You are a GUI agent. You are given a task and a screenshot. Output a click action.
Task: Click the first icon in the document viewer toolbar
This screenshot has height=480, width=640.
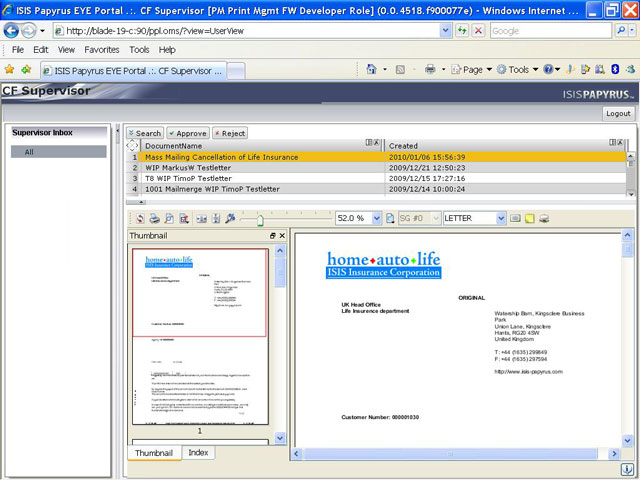coord(139,218)
